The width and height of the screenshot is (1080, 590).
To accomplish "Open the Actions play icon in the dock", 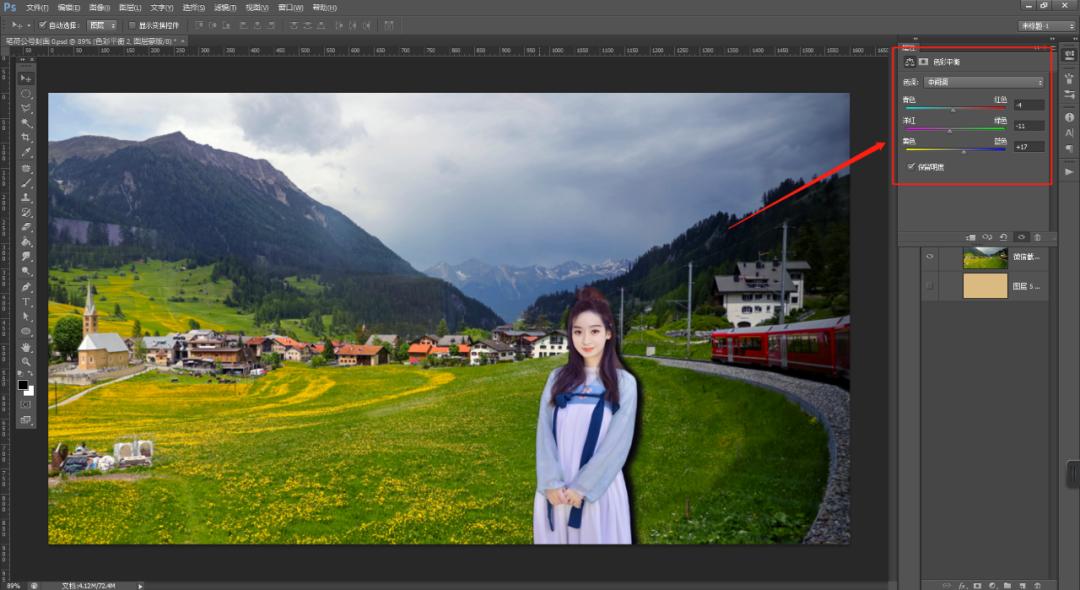I will (x=1069, y=171).
